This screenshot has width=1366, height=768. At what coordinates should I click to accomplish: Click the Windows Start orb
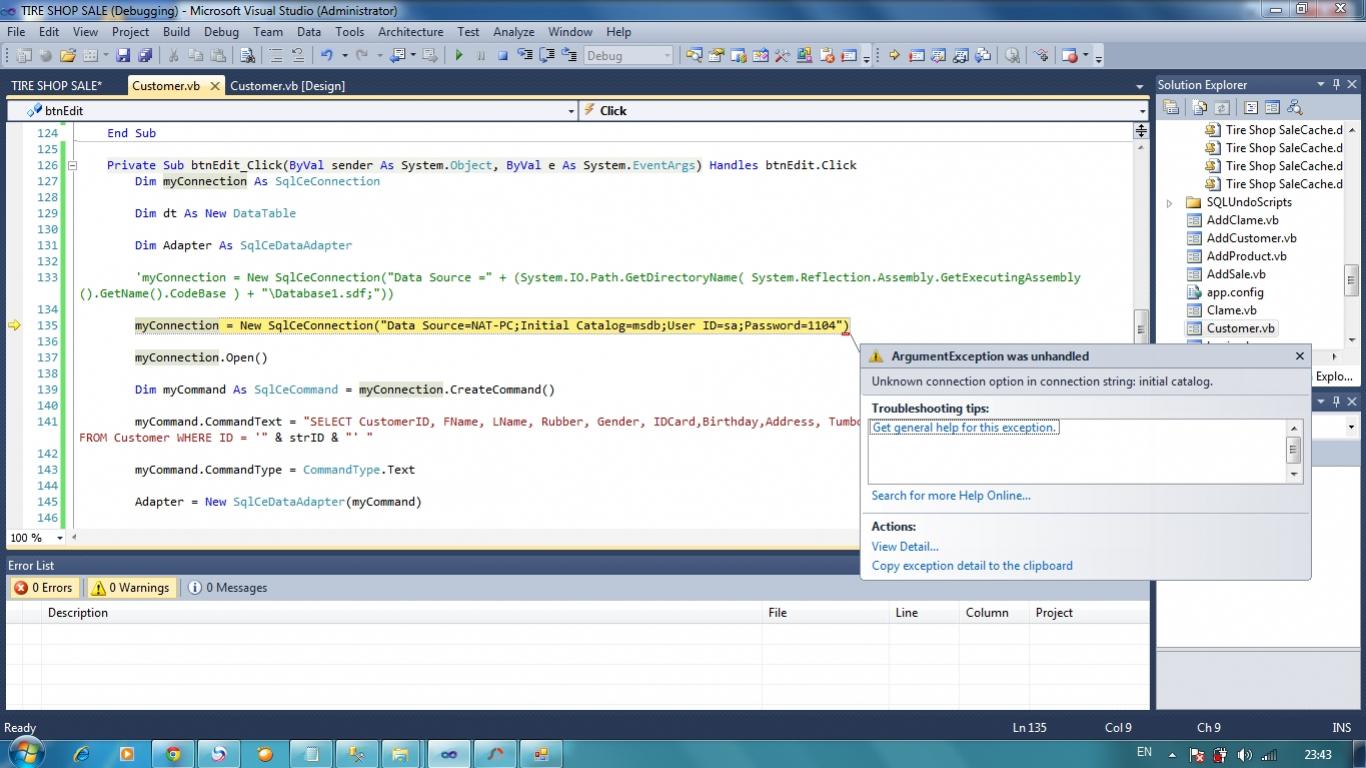(x=26, y=752)
